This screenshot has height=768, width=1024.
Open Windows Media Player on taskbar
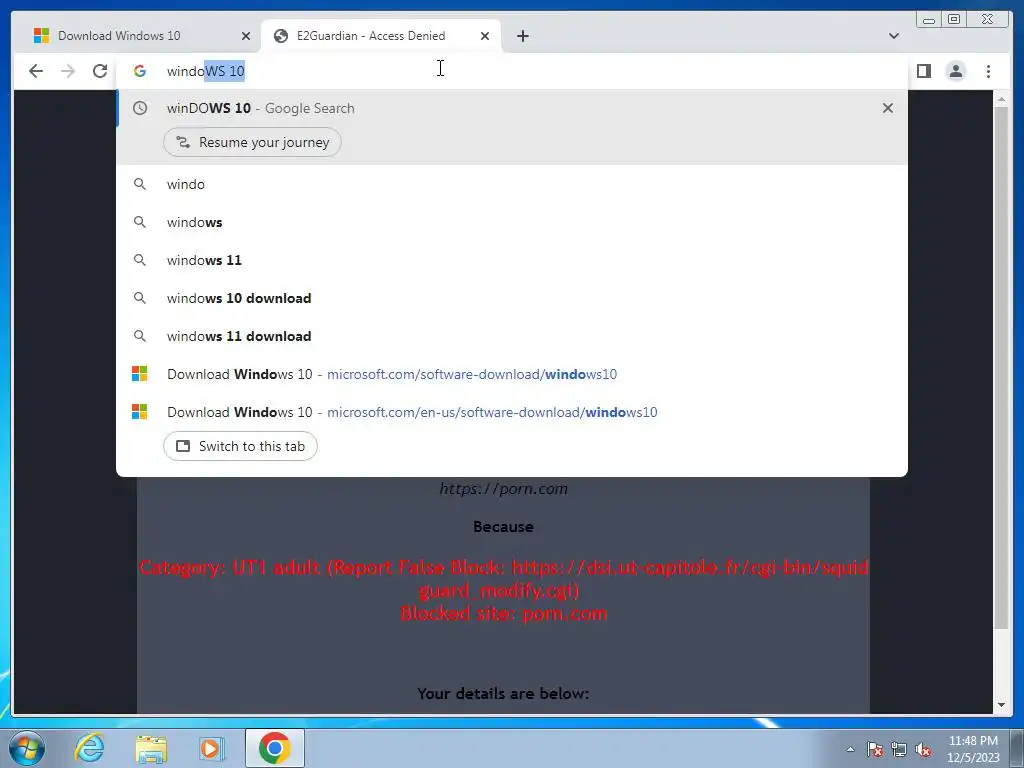point(211,748)
